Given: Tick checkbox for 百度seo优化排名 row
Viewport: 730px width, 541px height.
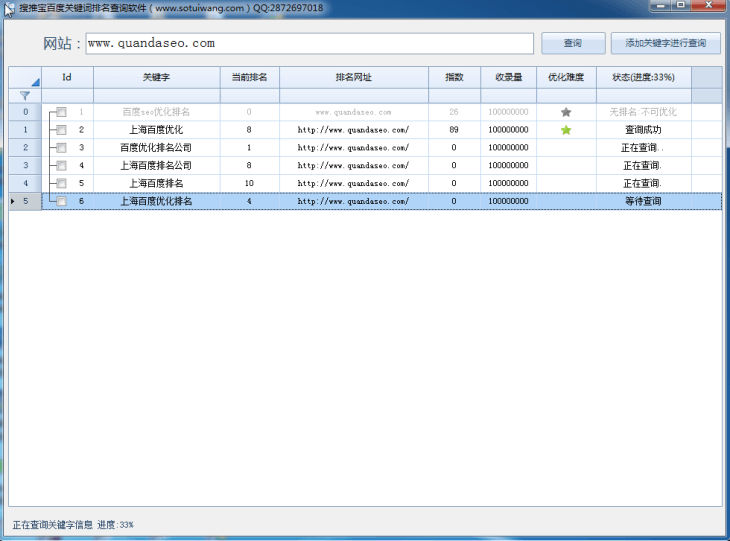Looking at the screenshot, I should 61,112.
